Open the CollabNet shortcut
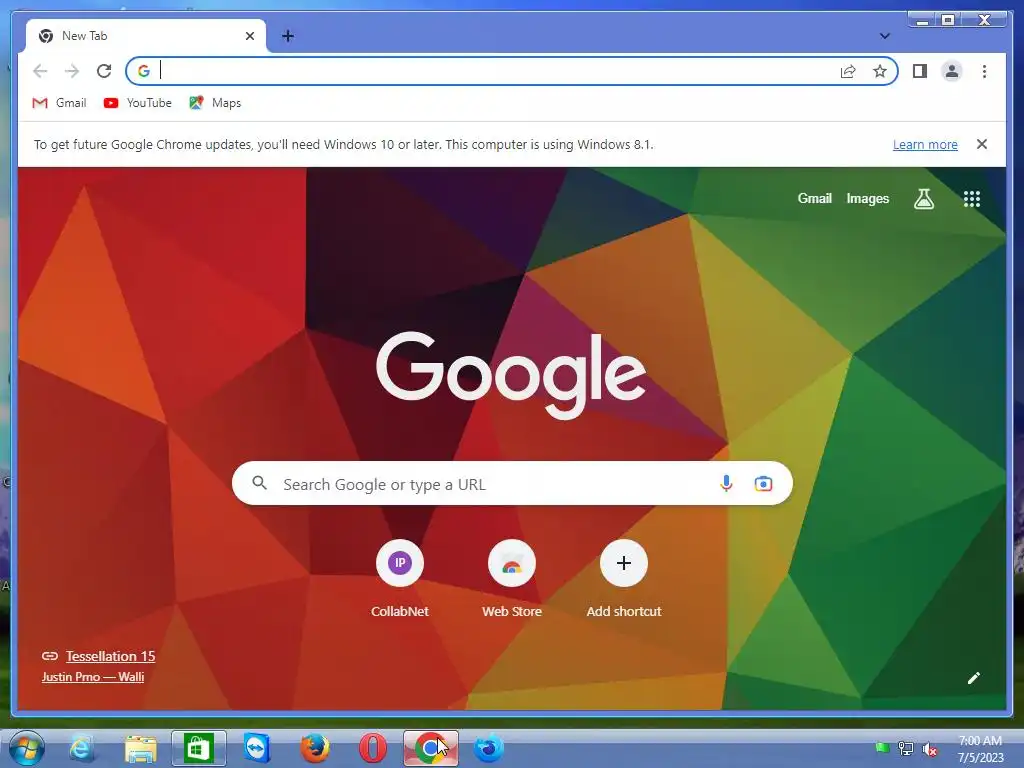This screenshot has width=1024, height=768. click(x=400, y=579)
